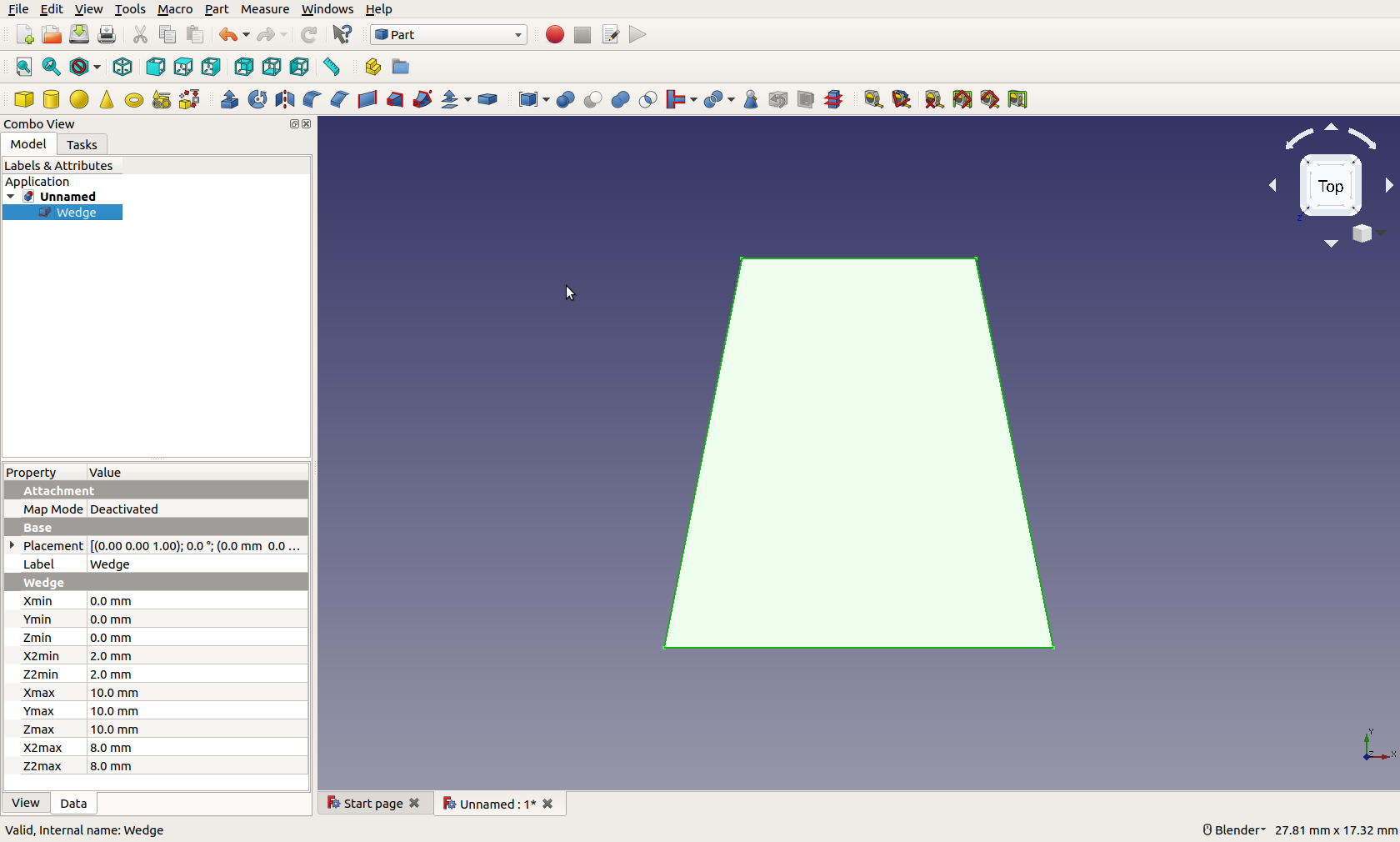This screenshot has width=1400, height=842.
Task: Extrude the selected sketch
Action: click(230, 99)
